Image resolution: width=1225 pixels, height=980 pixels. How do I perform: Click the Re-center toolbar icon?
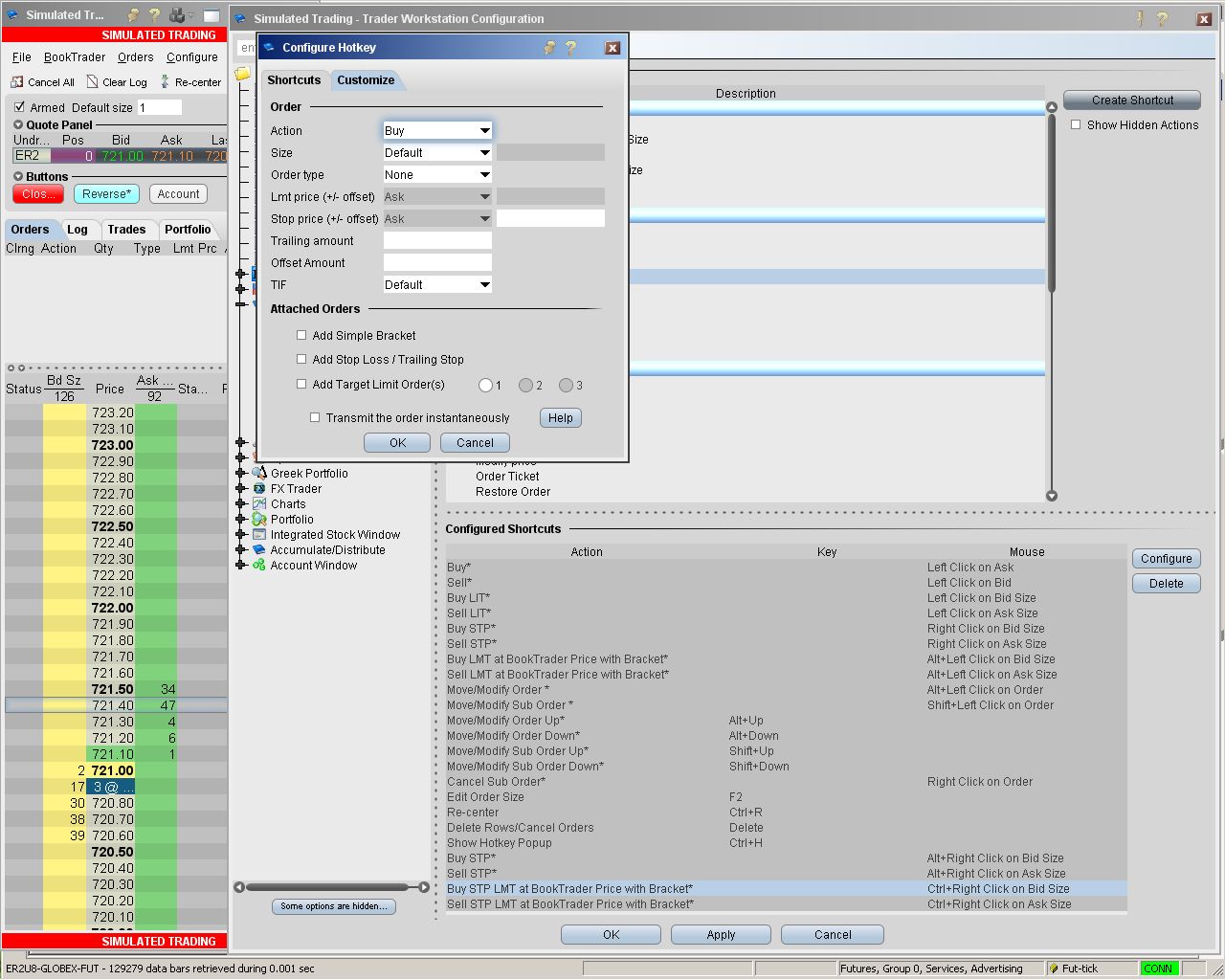click(x=166, y=82)
